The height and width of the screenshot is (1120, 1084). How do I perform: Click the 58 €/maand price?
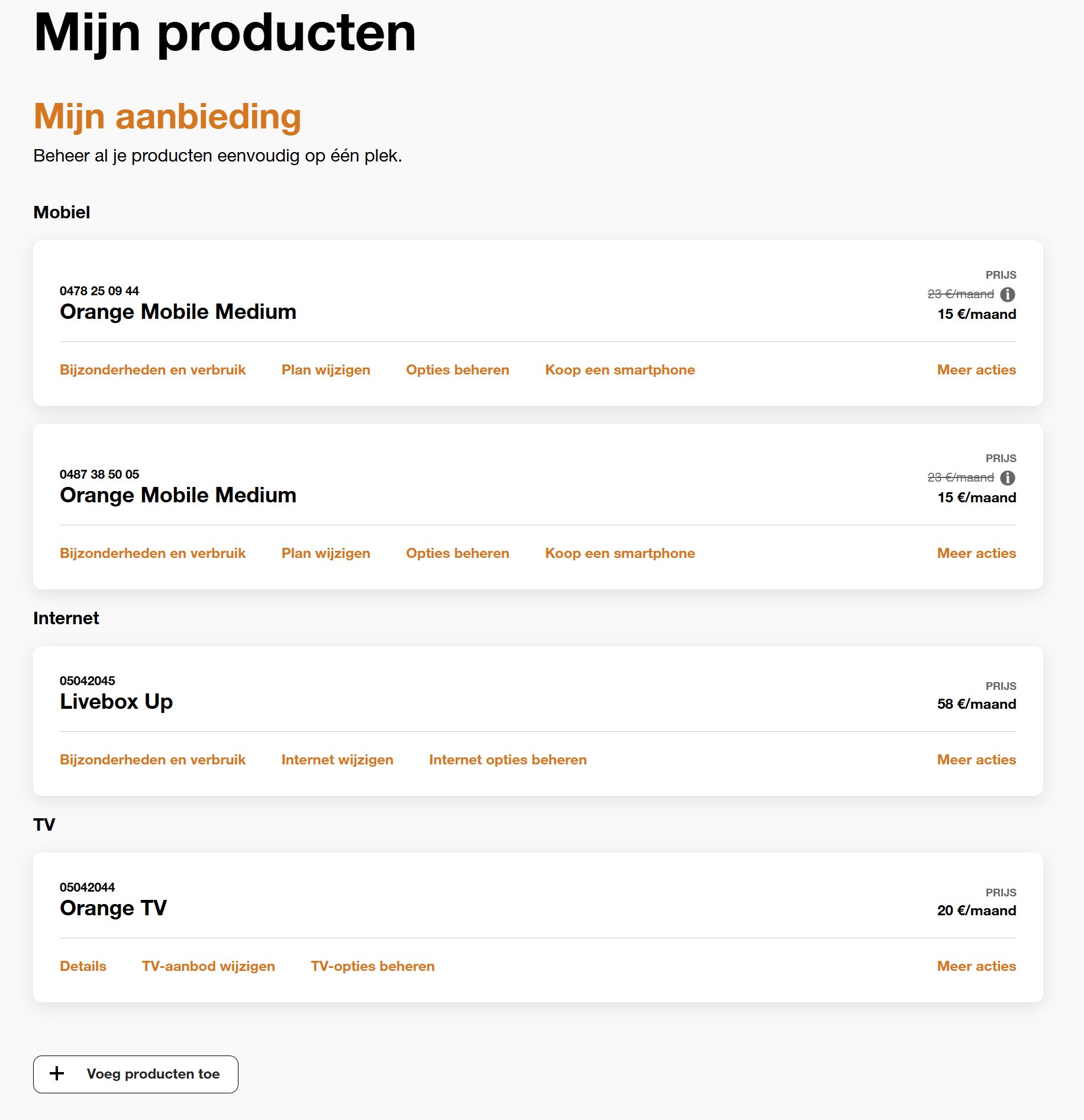(x=976, y=704)
